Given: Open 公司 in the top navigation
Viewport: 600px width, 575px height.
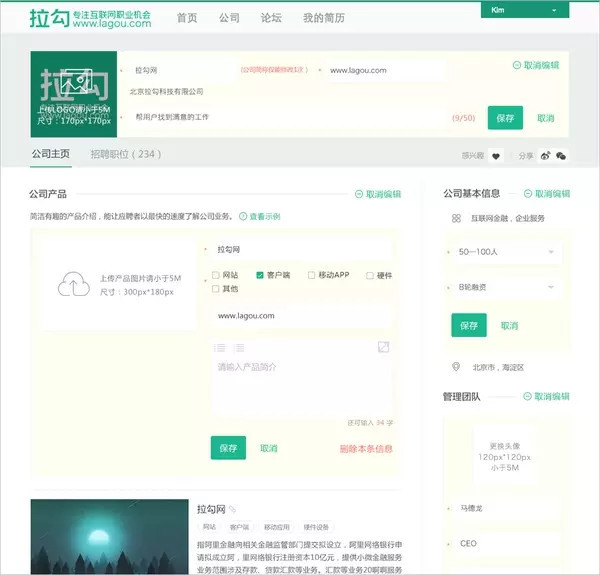Looking at the screenshot, I should pyautogui.click(x=229, y=18).
